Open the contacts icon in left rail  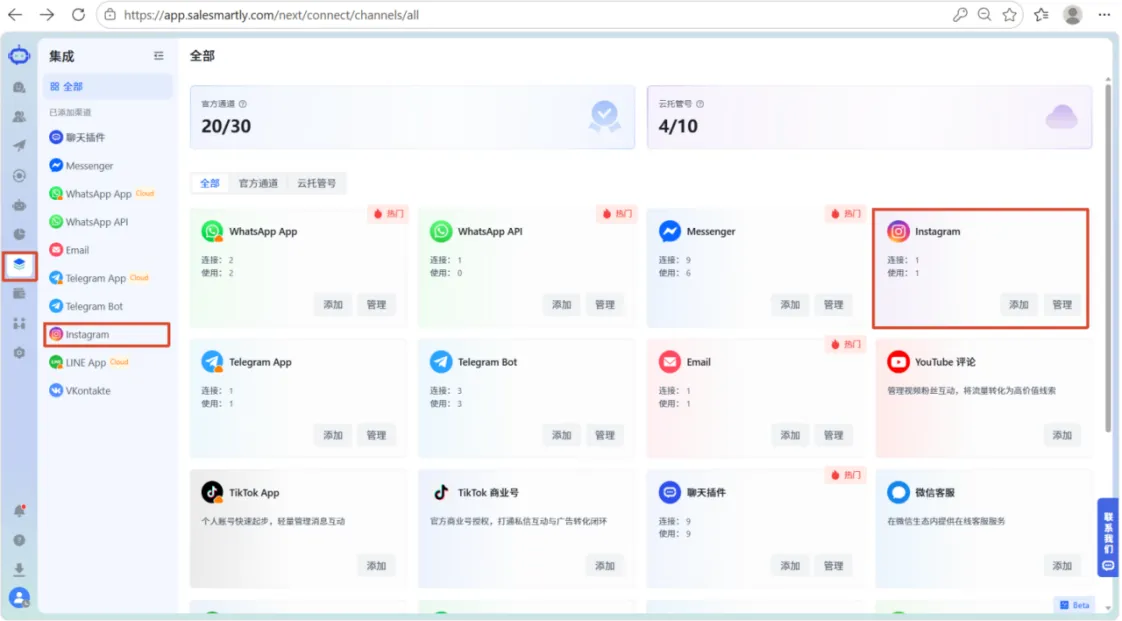(19, 117)
